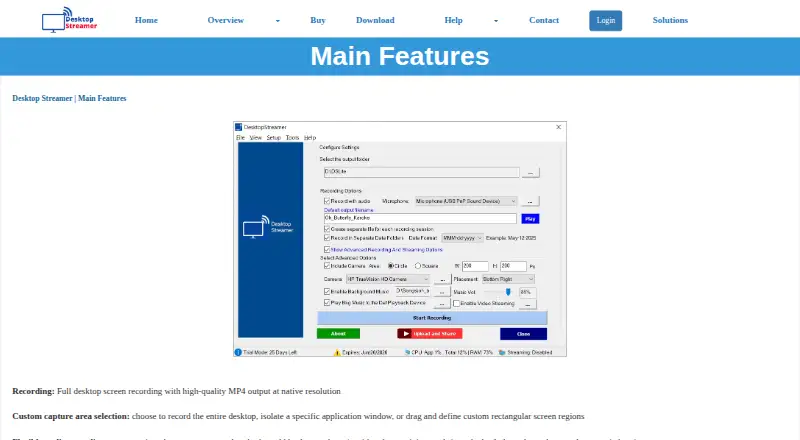Open the Overview navigation link
The image size is (800, 440).
(x=226, y=20)
